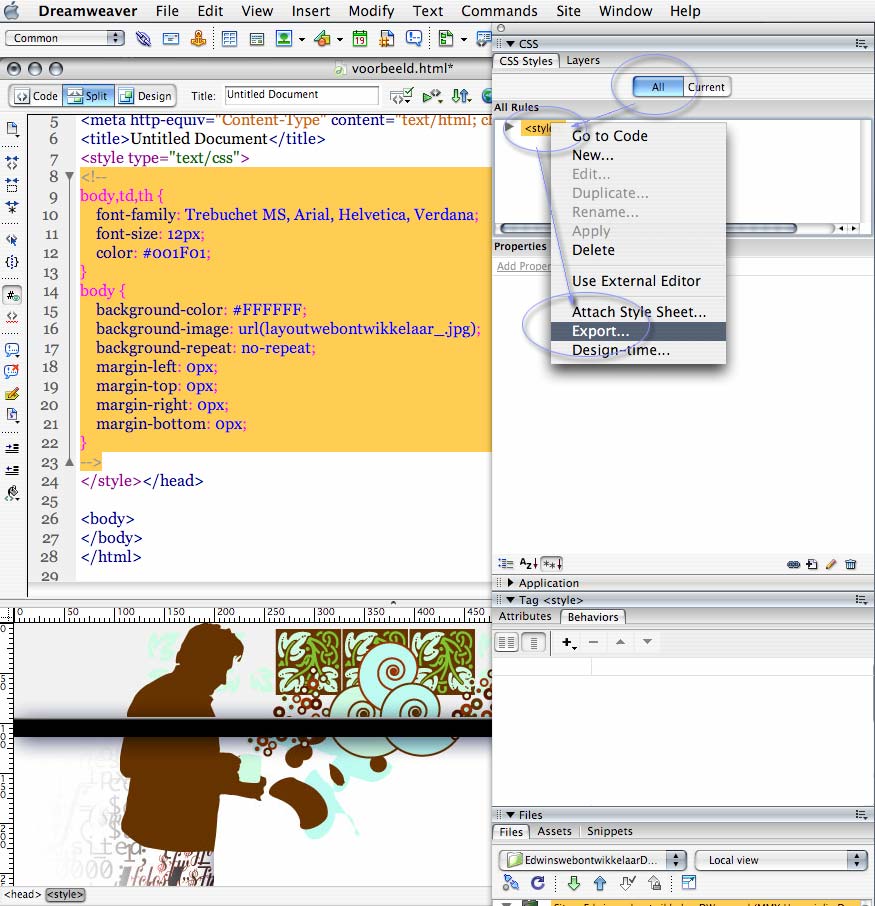Select the Split view button
The width and height of the screenshot is (875, 906).
88,96
